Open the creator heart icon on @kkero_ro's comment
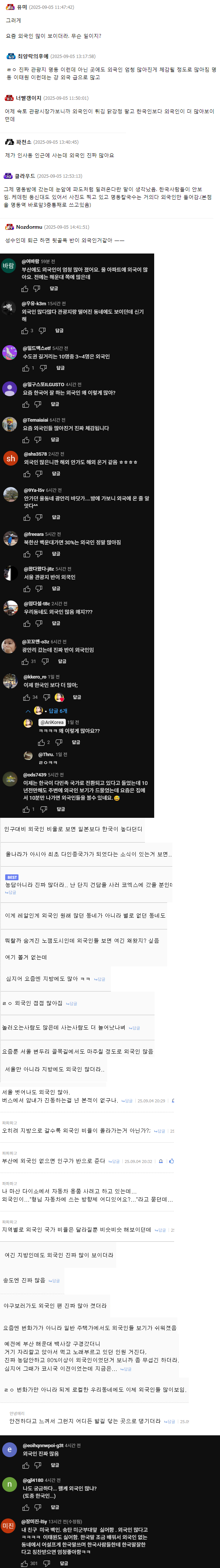The image size is (220, 1568). tap(59, 697)
